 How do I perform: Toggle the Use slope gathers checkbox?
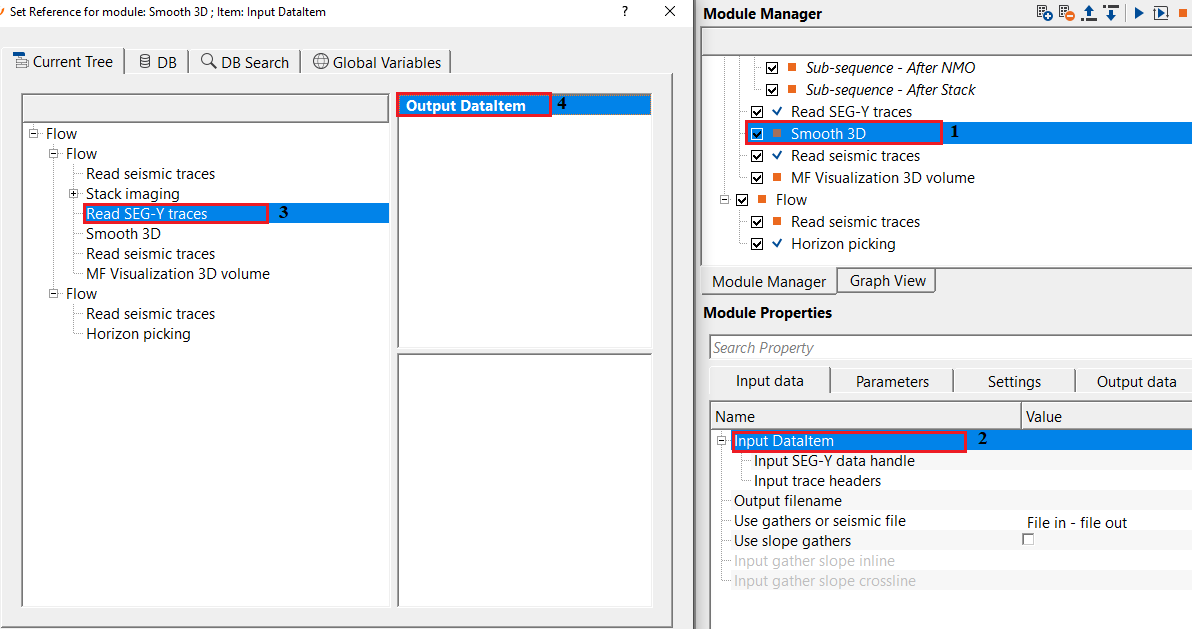coord(1027,540)
